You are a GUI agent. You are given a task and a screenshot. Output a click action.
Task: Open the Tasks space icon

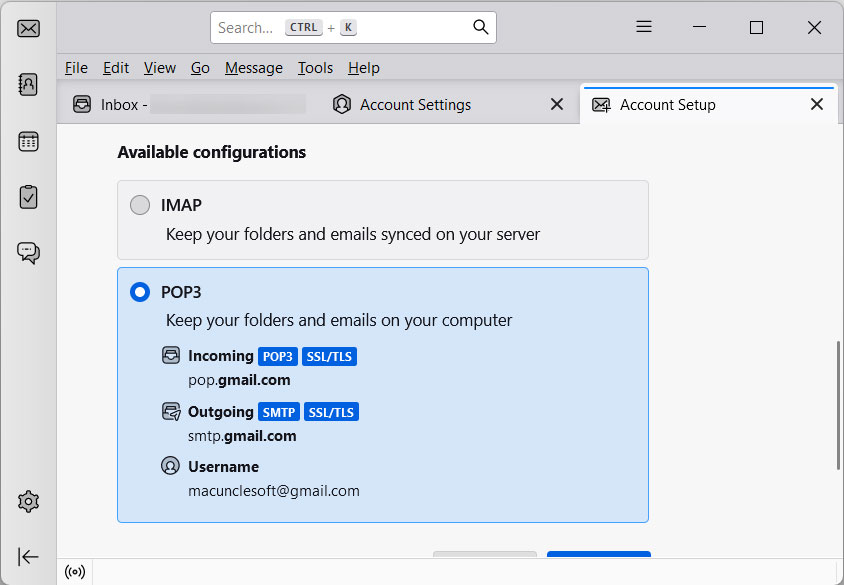coord(28,197)
